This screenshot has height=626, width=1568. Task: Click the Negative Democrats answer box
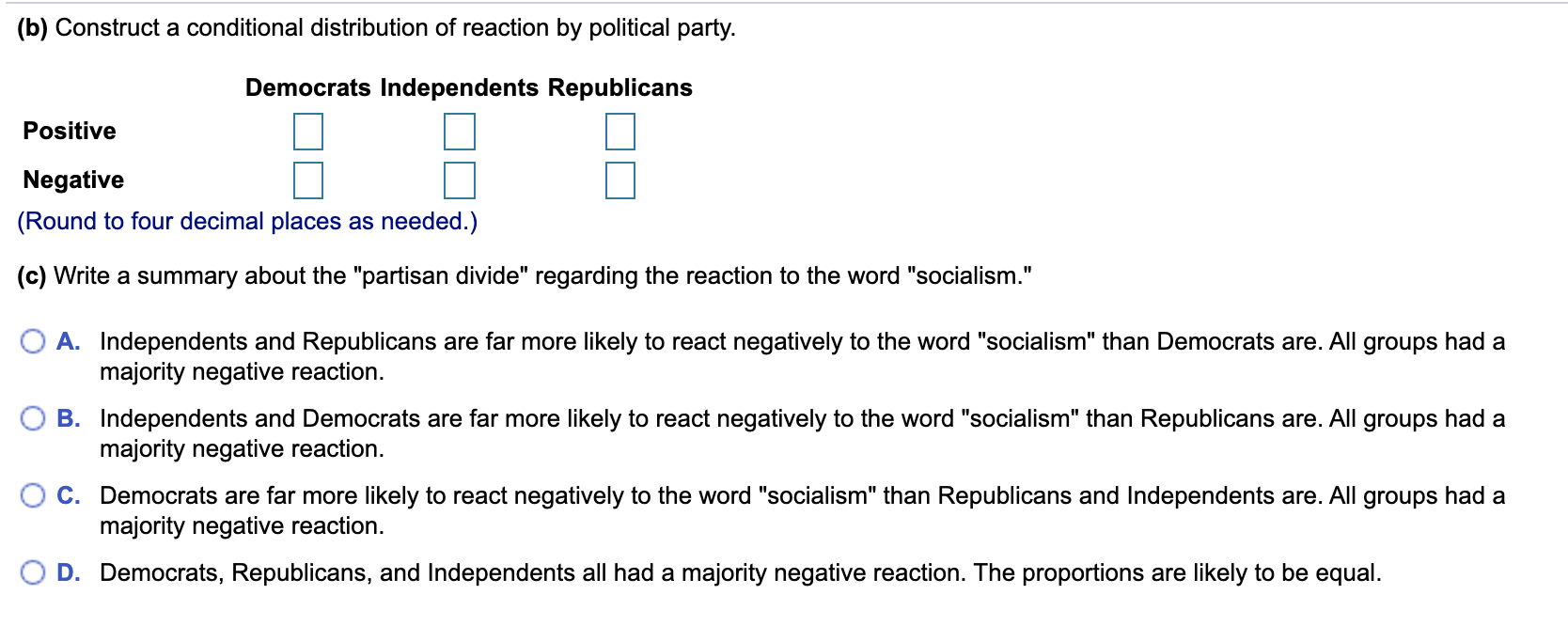pos(307,181)
